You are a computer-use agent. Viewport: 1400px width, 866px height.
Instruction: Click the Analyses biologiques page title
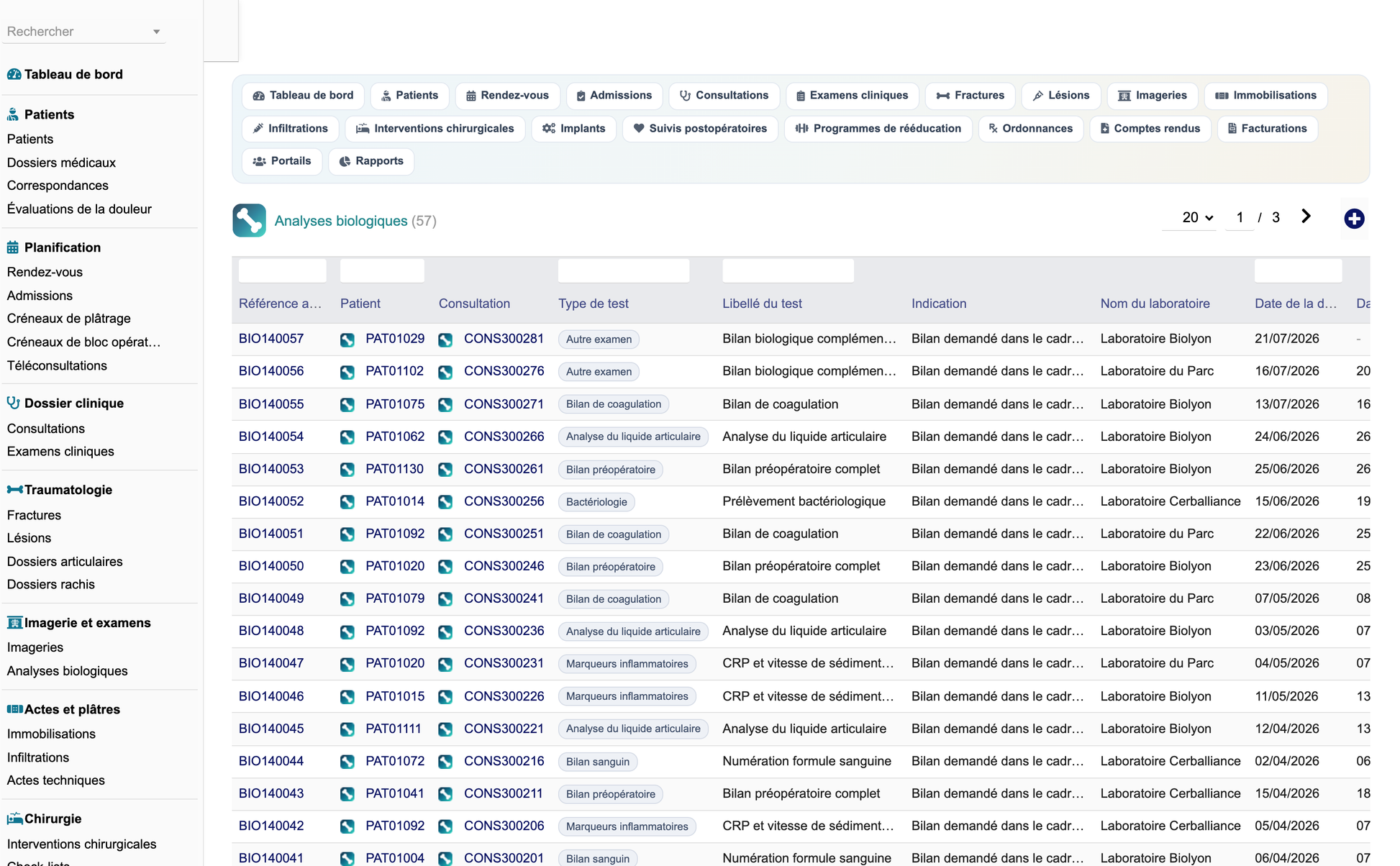point(341,221)
